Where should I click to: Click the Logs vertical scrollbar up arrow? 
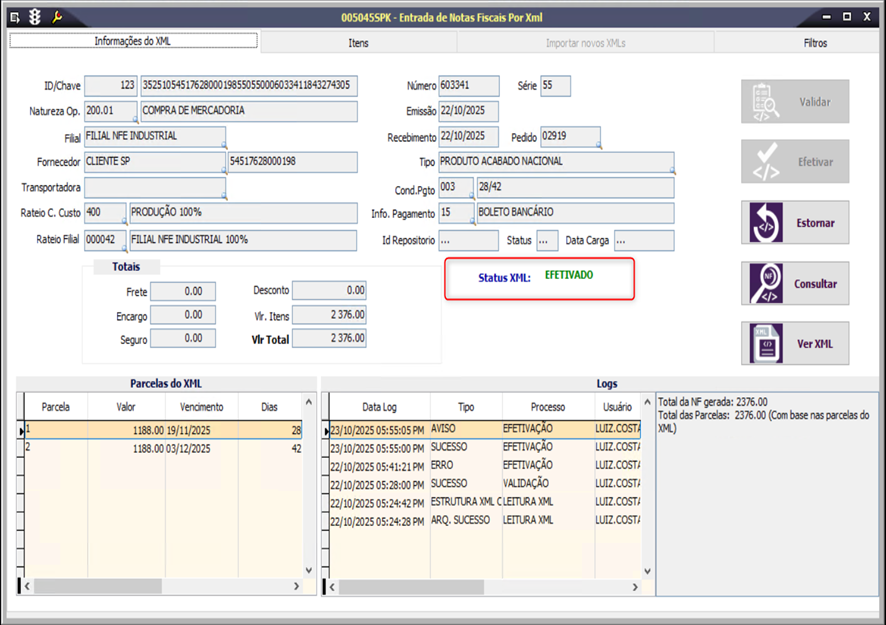648,402
